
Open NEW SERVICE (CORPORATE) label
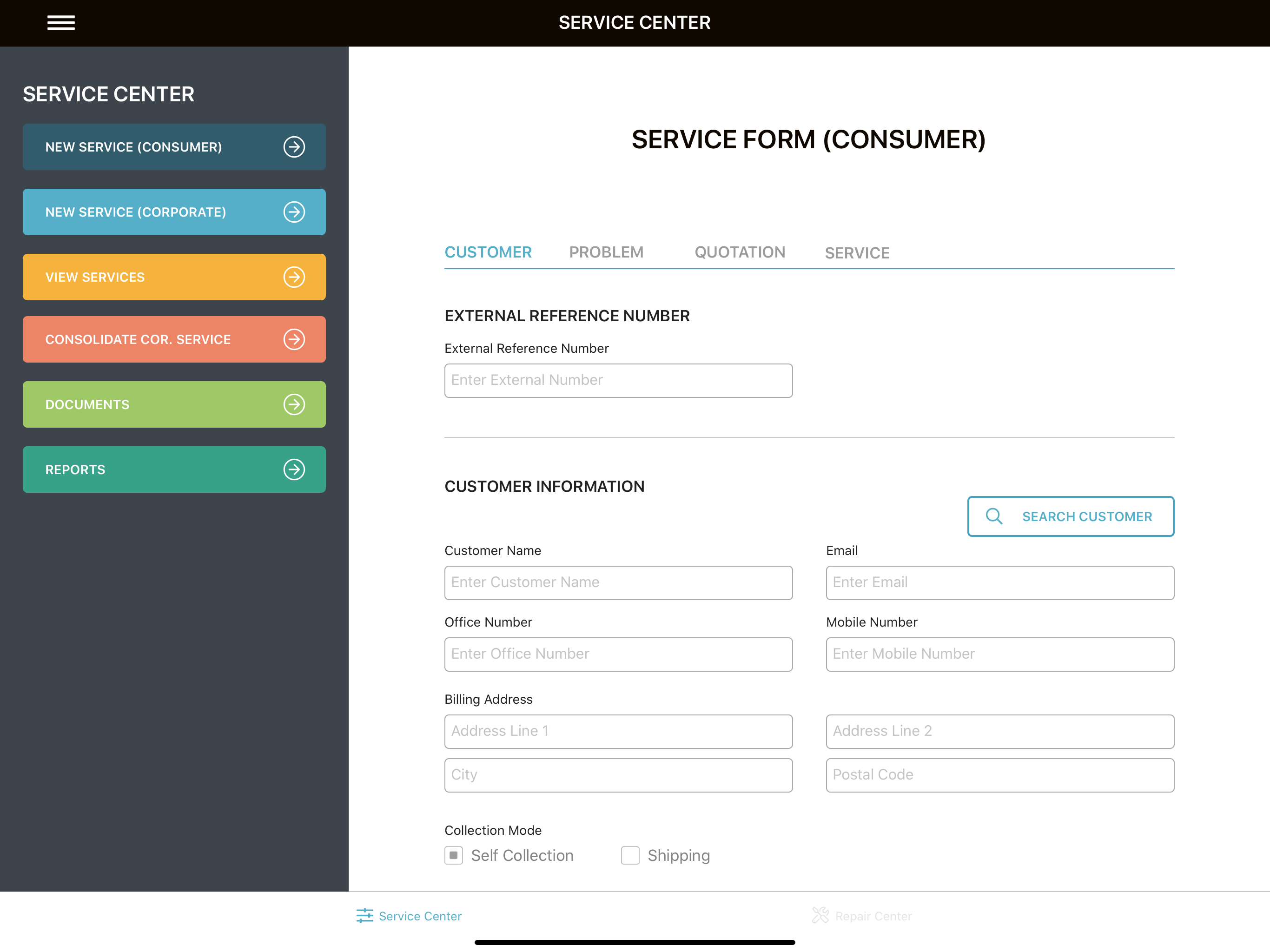135,212
